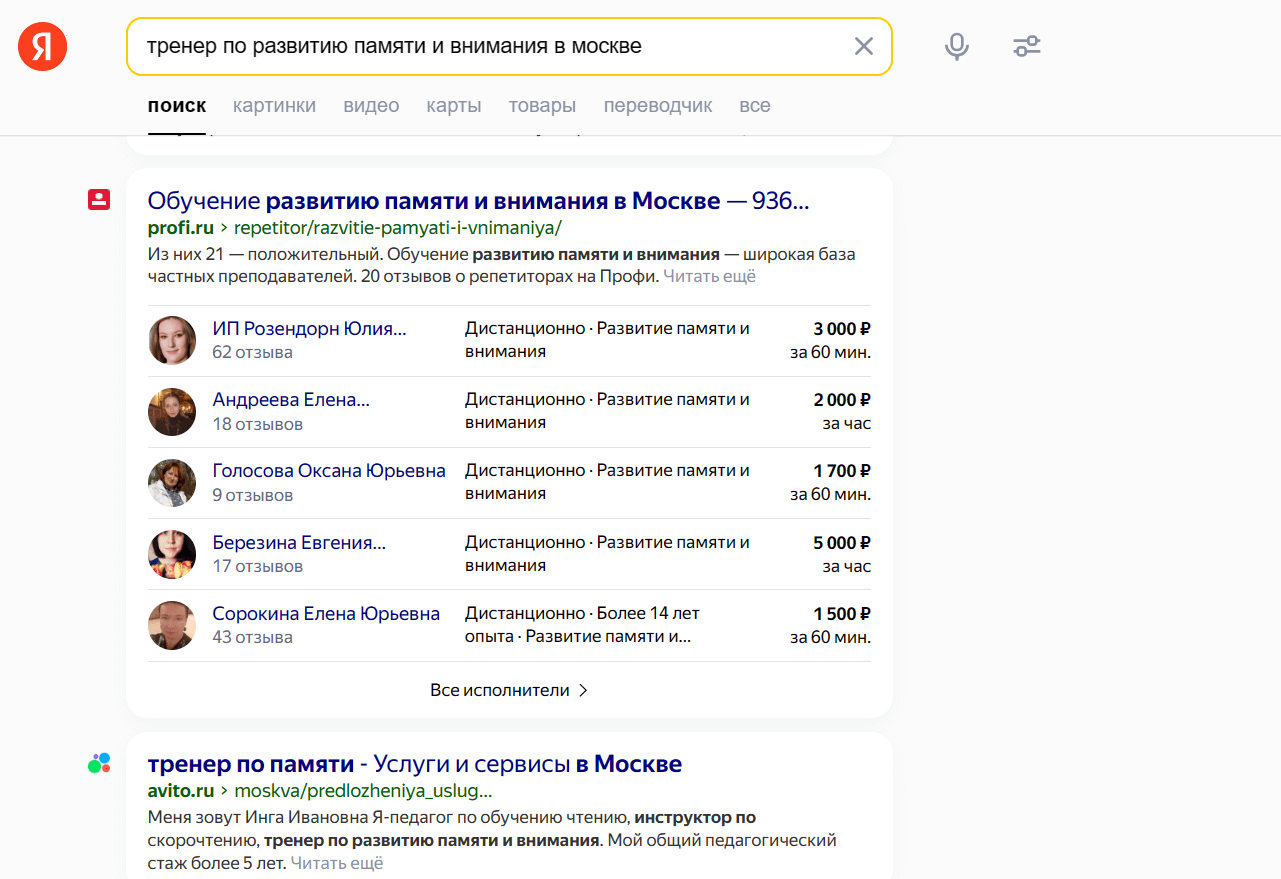Image resolution: width=1281 pixels, height=879 pixels.
Task: Switch to the видео tab
Action: (x=371, y=105)
